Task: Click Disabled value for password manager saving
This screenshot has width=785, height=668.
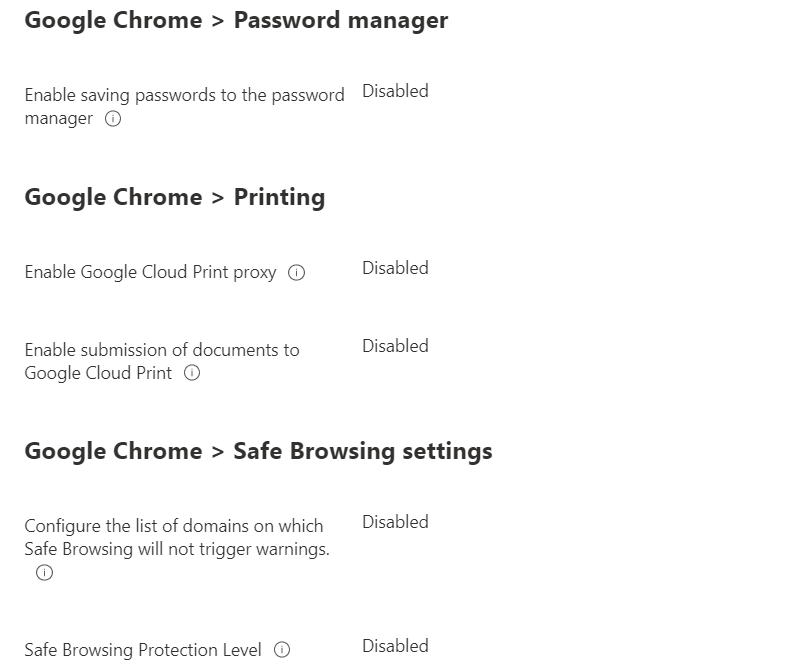Action: tap(396, 91)
